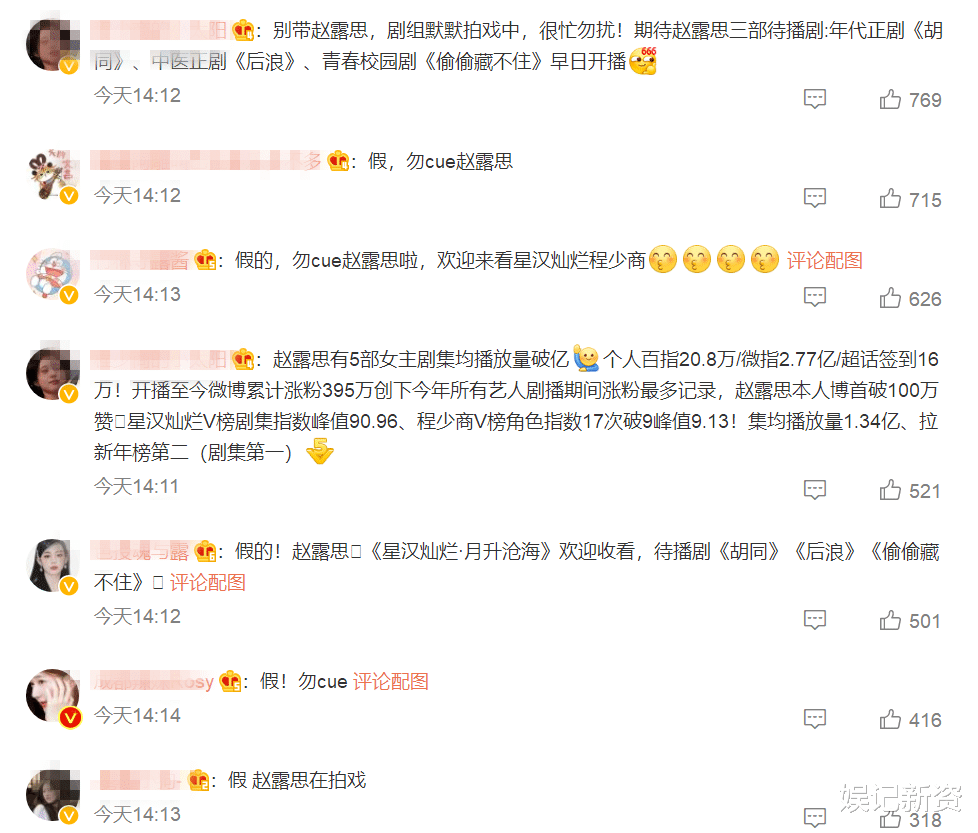The height and width of the screenshot is (833, 978).
Task: Open 评论配图 link in the 星汉灿烂程少商 comment
Action: tap(824, 261)
